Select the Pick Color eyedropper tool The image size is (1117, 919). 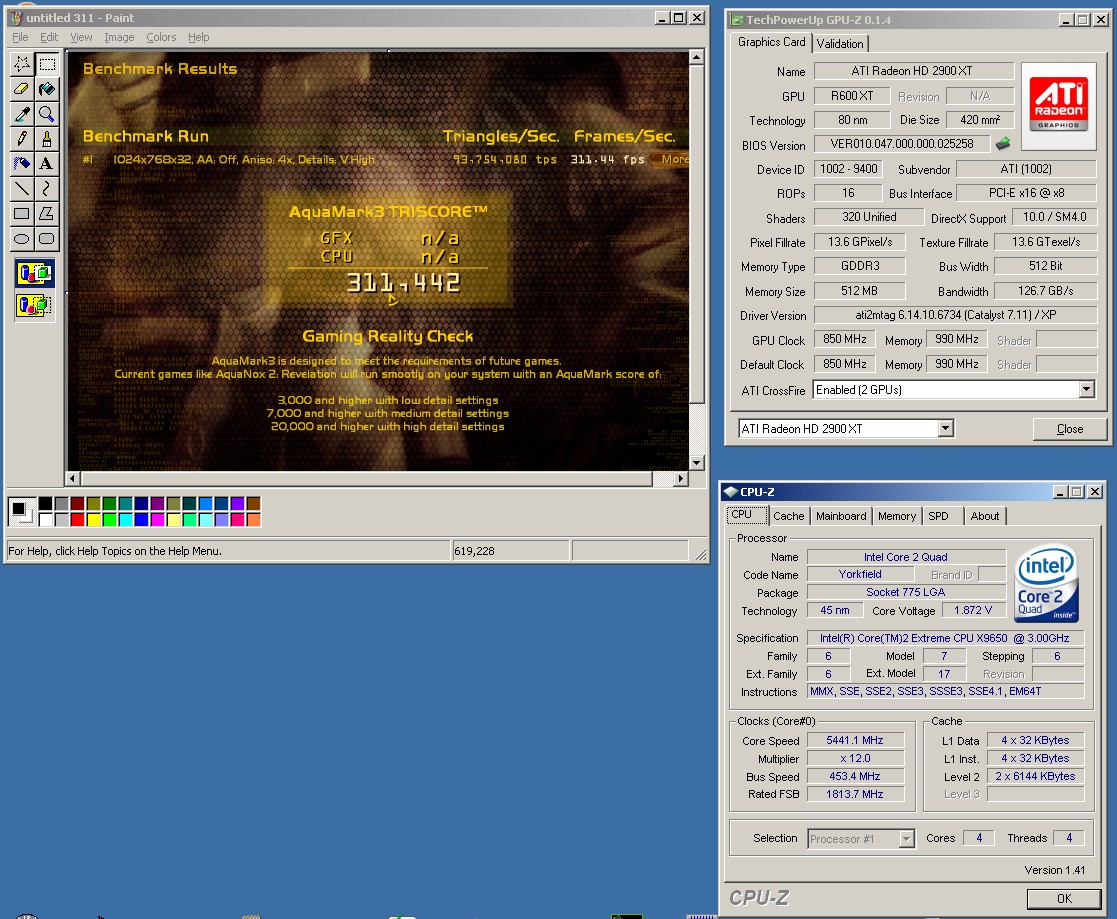click(x=22, y=114)
